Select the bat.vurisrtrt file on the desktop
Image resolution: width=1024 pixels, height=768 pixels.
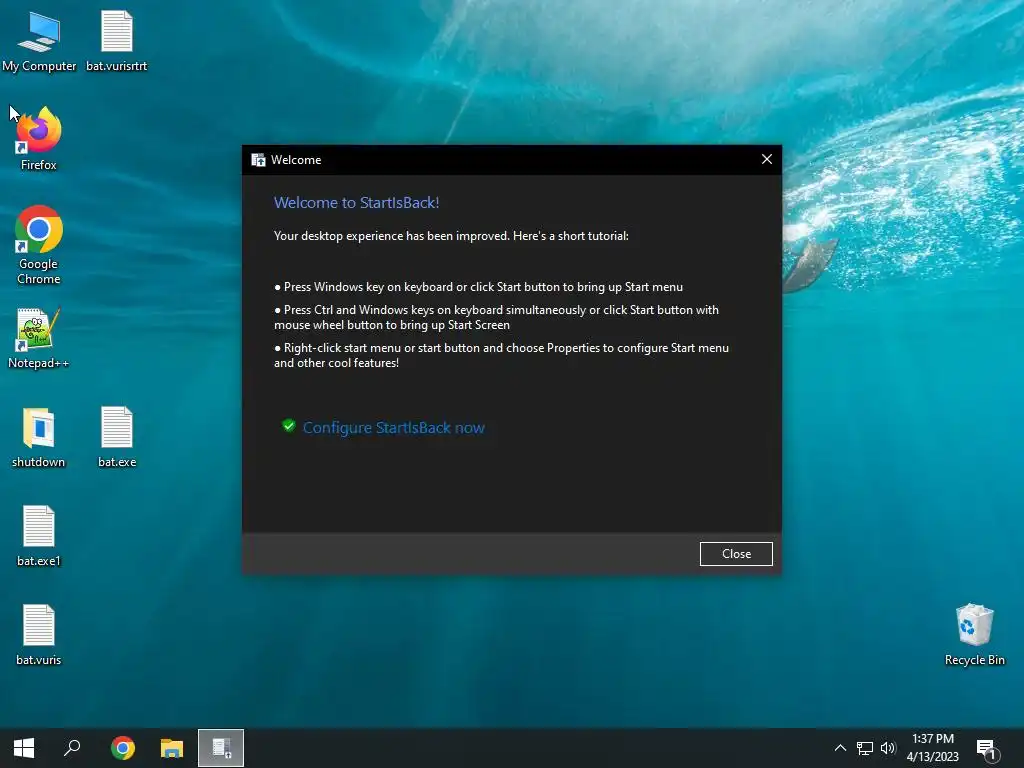[116, 41]
